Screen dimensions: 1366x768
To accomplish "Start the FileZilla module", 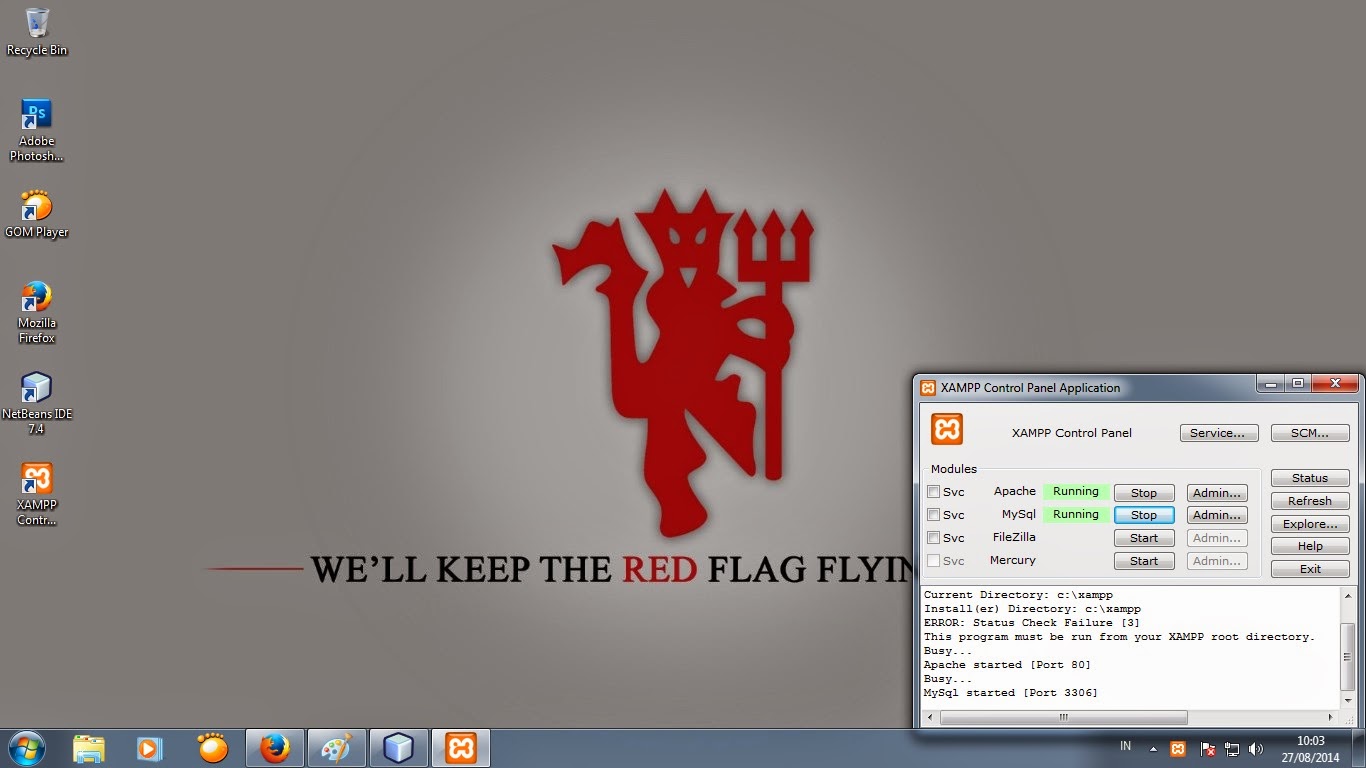I will tap(1144, 538).
